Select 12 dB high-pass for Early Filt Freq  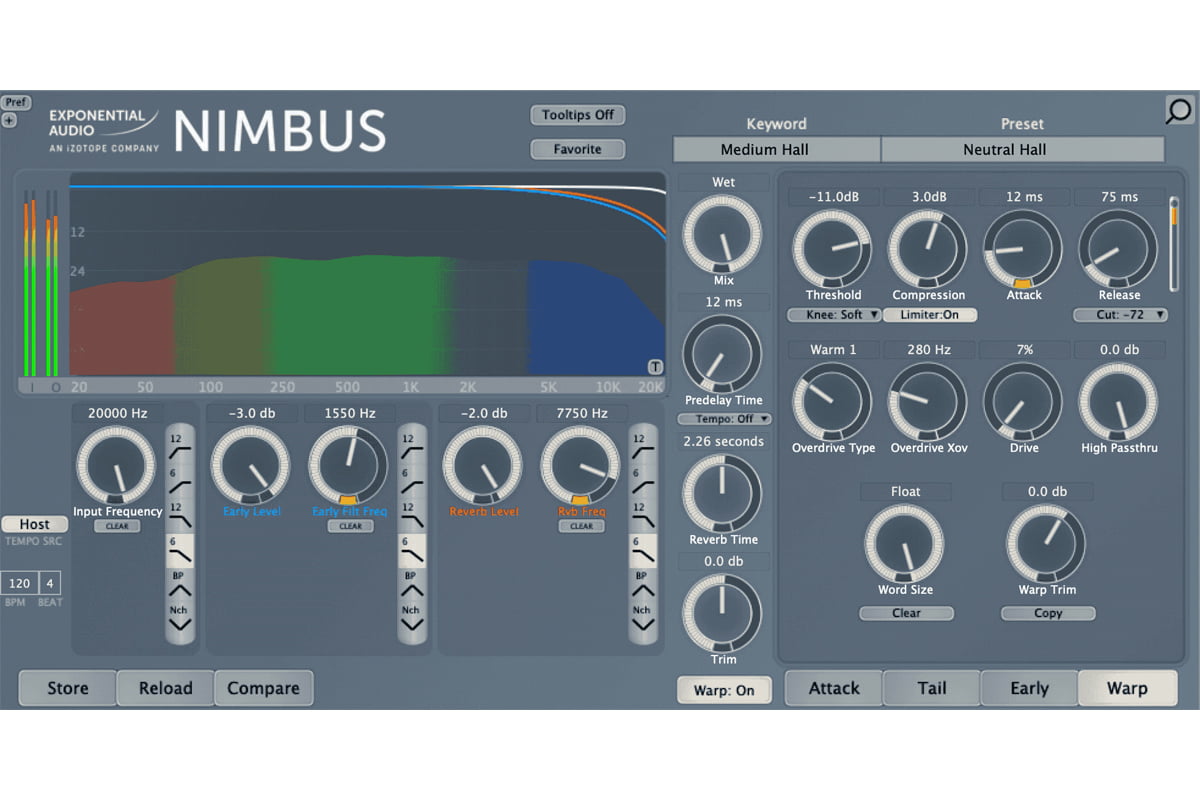(413, 444)
